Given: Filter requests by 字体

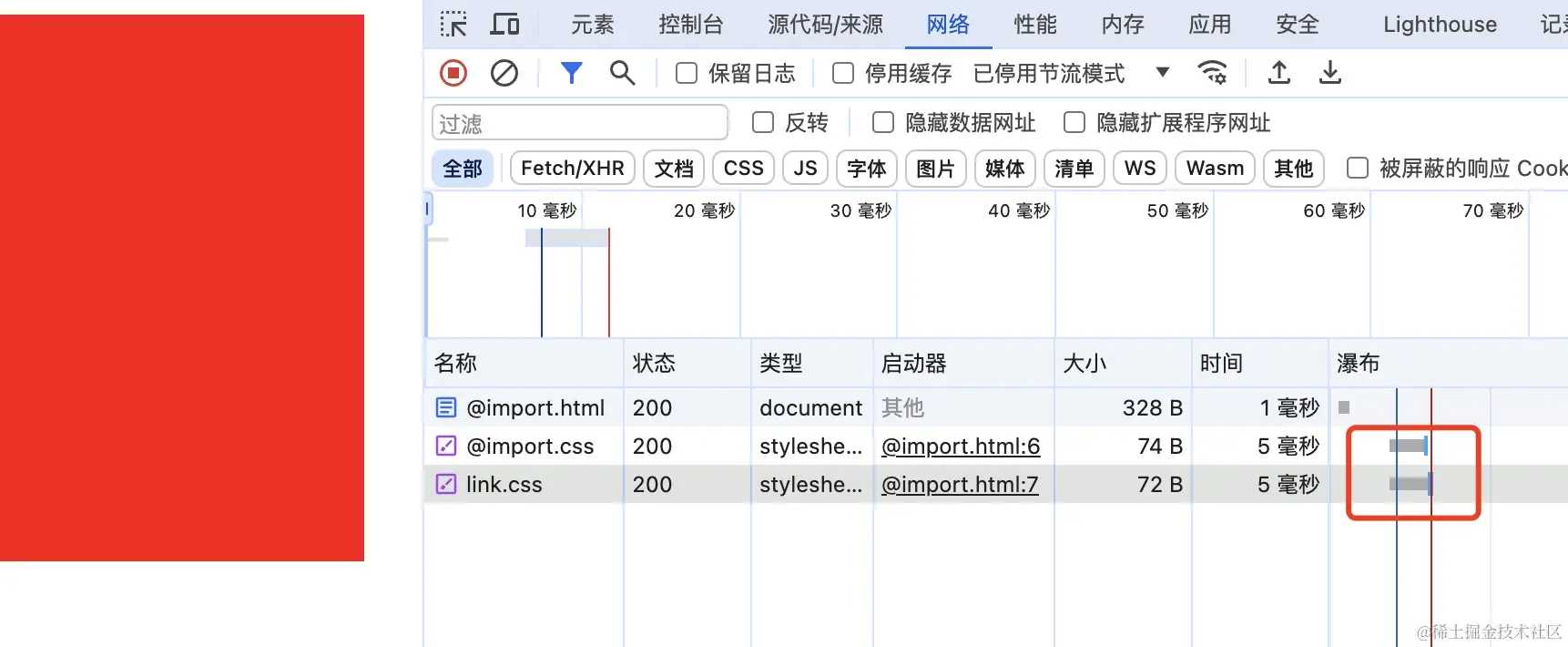Looking at the screenshot, I should point(867,169).
